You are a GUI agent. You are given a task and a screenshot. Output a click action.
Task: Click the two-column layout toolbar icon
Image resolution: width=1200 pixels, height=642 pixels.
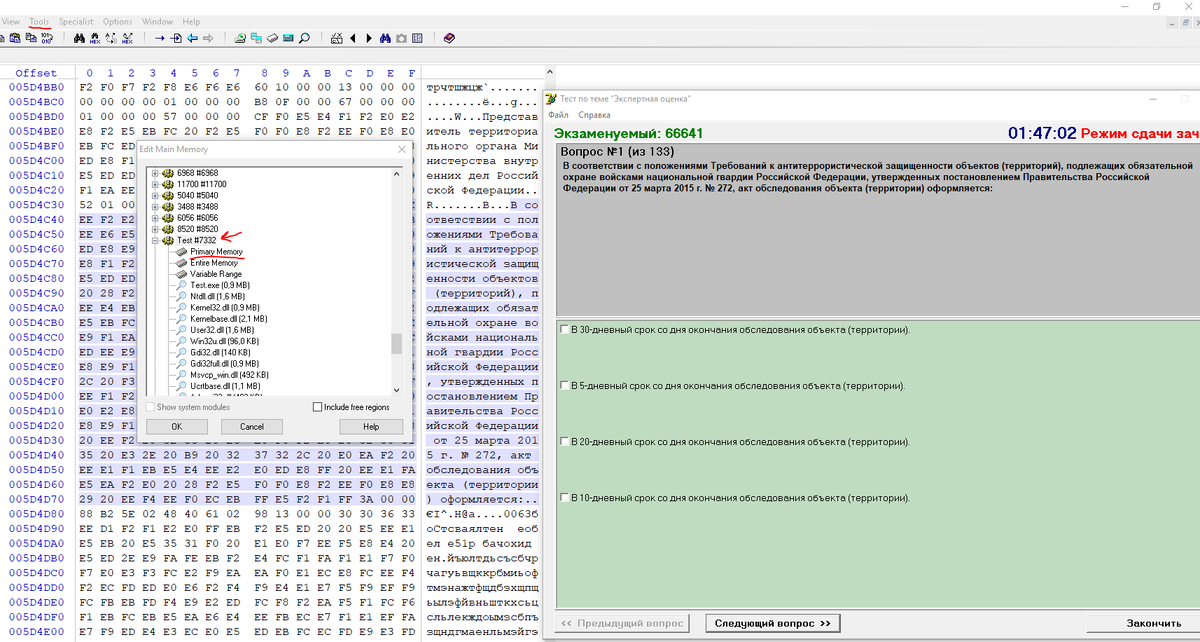tap(417, 38)
